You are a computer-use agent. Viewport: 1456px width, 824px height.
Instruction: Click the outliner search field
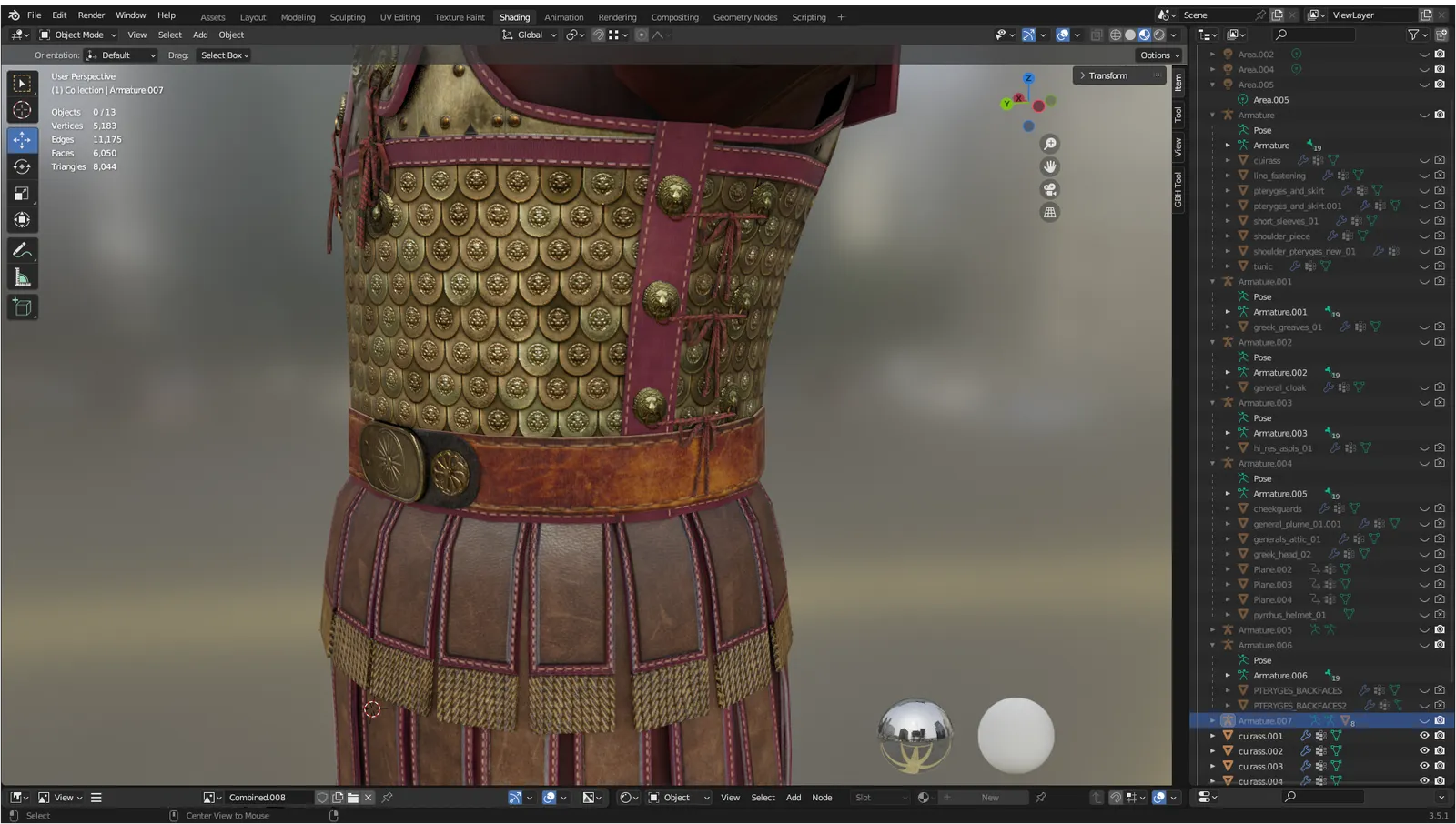[x=1314, y=35]
